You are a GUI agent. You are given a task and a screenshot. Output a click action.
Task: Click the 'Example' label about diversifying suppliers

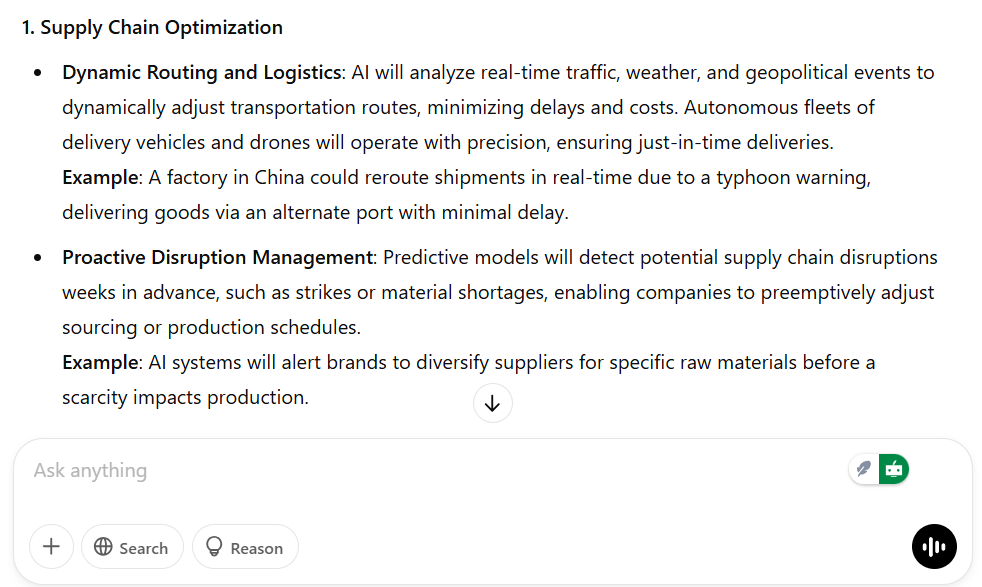pos(100,363)
